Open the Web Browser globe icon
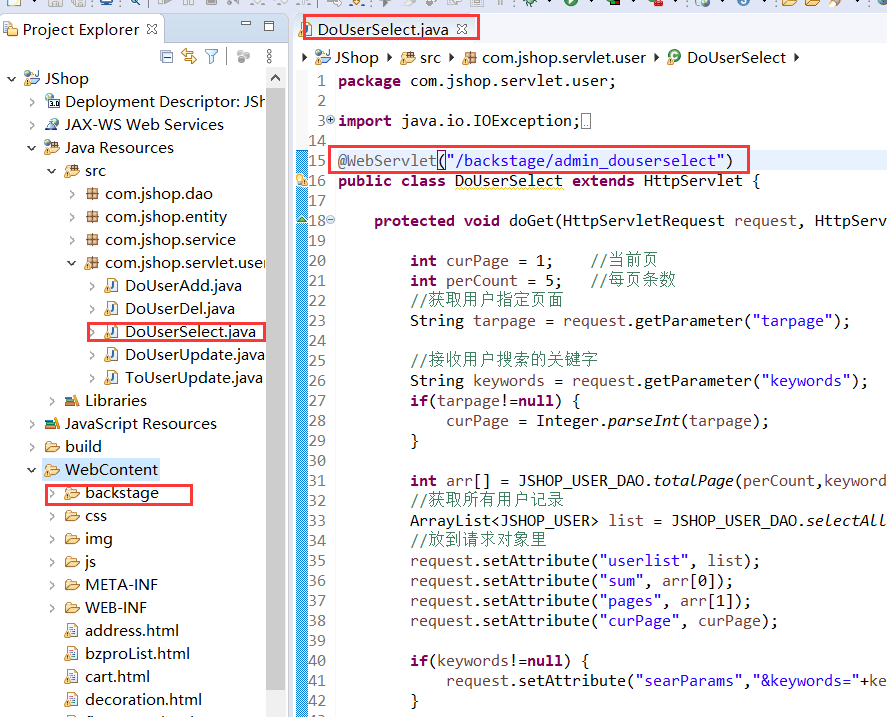Image resolution: width=887 pixels, height=717 pixels. [x=702, y=5]
